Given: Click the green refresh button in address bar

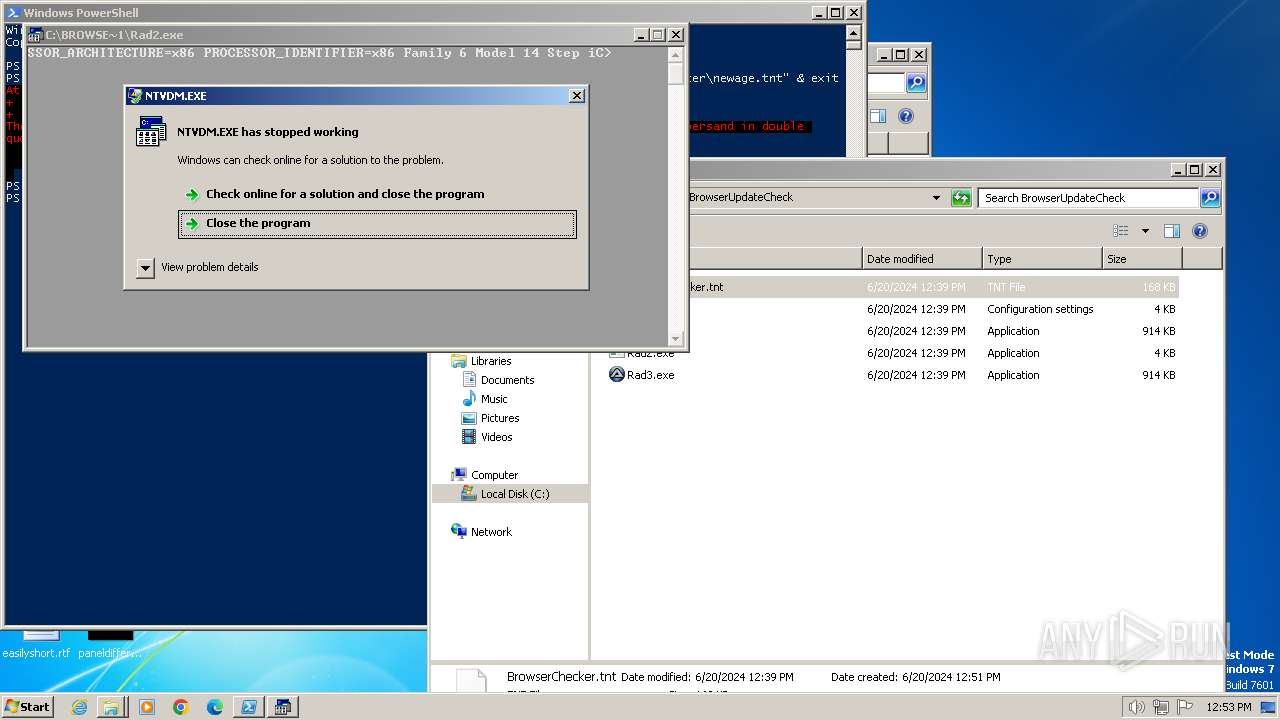Looking at the screenshot, I should [961, 198].
